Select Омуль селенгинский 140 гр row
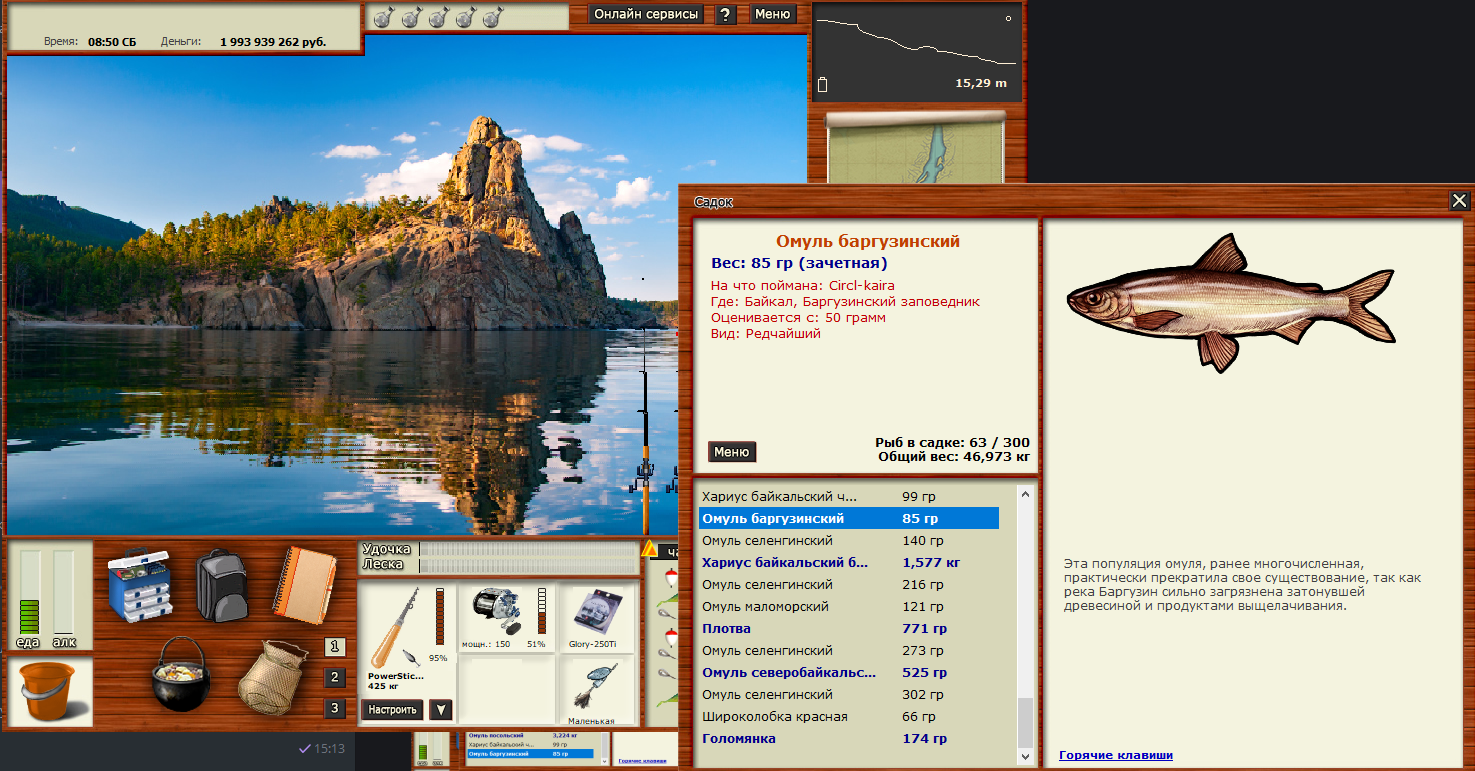The height and width of the screenshot is (771, 1475). click(848, 541)
